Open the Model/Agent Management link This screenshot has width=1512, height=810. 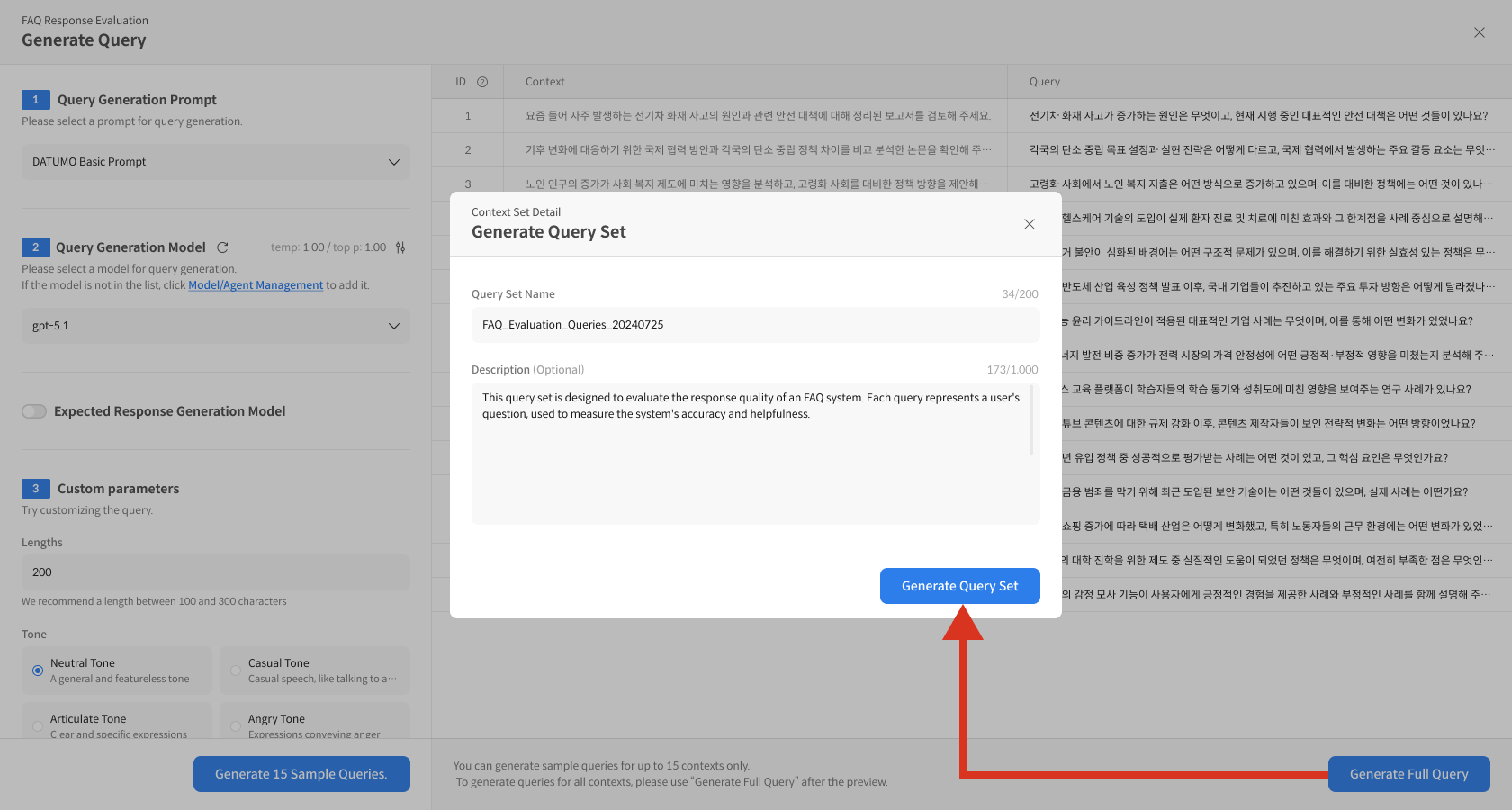click(x=256, y=285)
